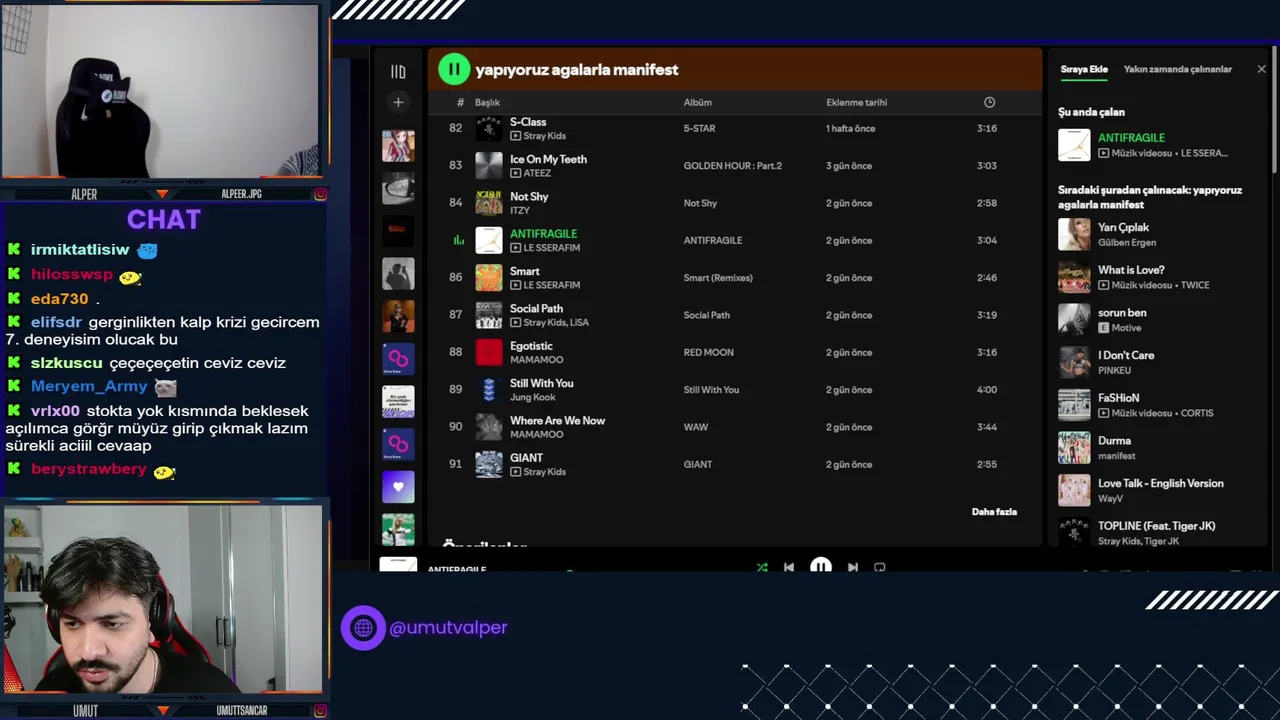
Task: Select the Smart track by LE SSERAFIM
Action: [x=524, y=271]
